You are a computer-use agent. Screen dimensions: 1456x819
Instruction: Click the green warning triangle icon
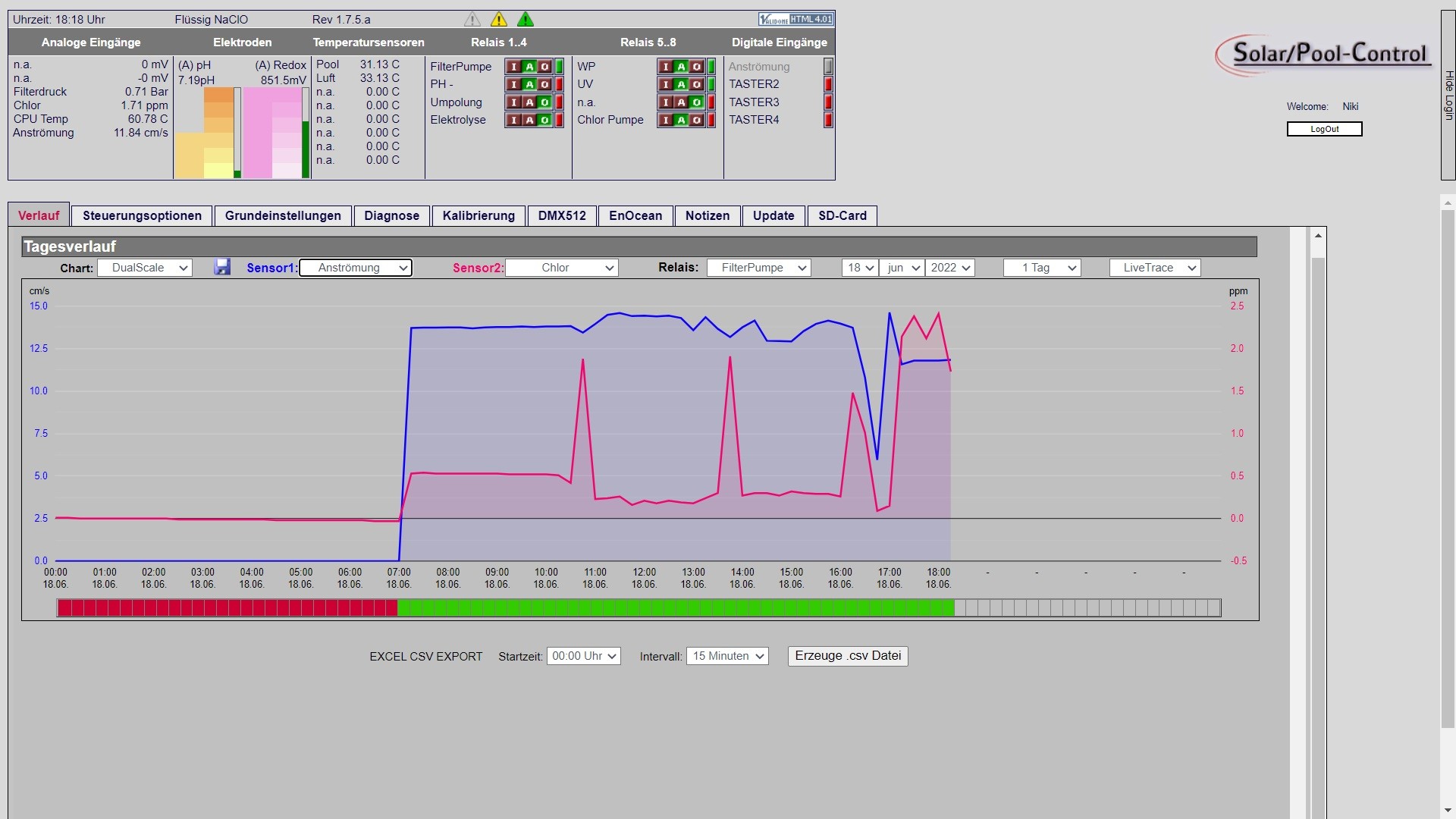pos(525,20)
